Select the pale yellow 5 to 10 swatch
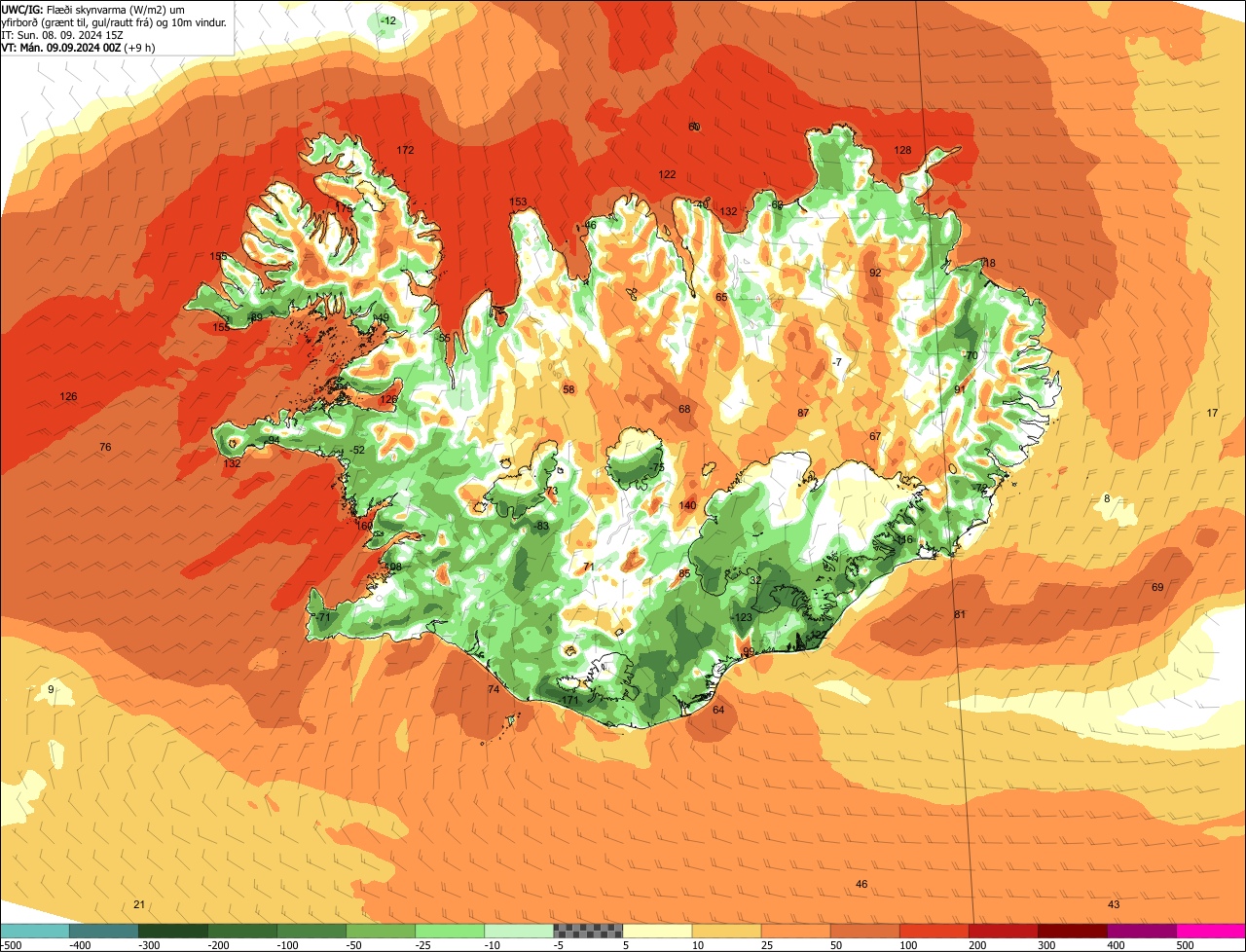The width and height of the screenshot is (1246, 952). (657, 931)
